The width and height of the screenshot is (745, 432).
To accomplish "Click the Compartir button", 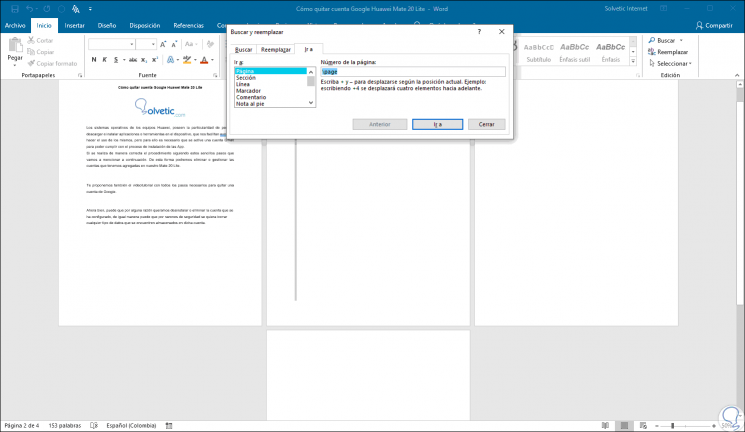I will pos(714,25).
